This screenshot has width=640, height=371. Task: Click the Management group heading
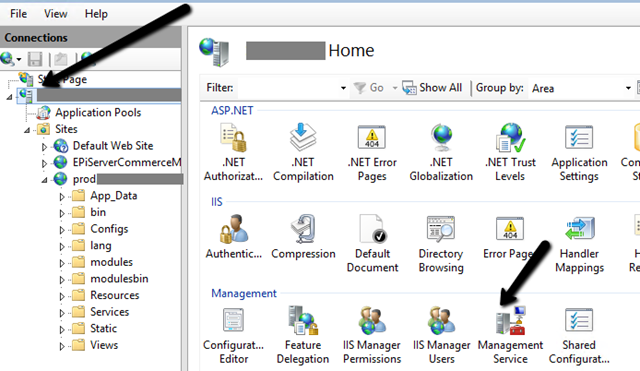pyautogui.click(x=244, y=293)
